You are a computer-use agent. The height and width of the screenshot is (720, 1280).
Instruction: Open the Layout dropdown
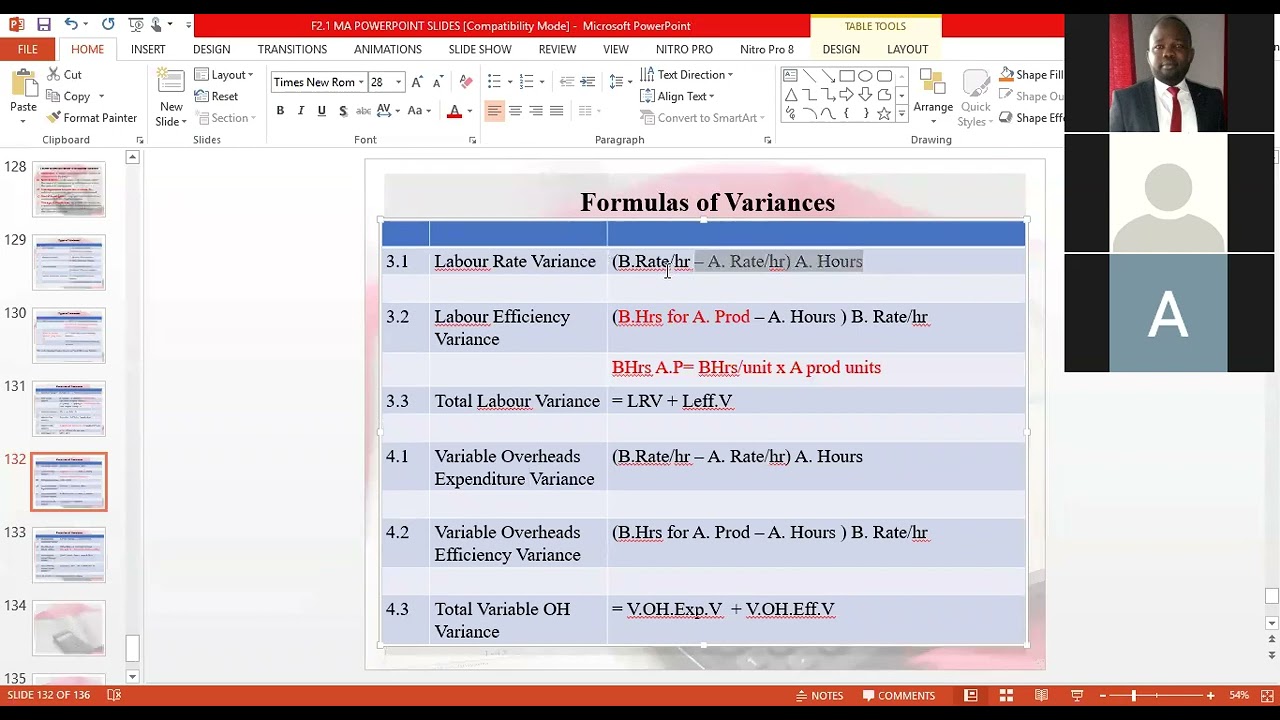(x=224, y=75)
